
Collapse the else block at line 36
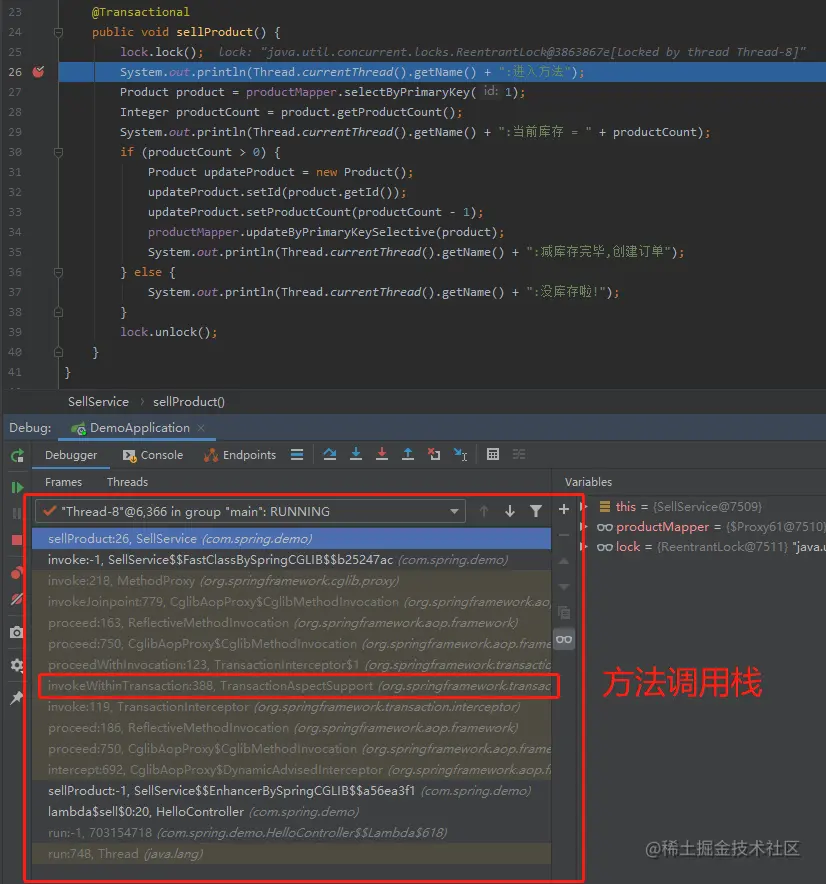58,272
